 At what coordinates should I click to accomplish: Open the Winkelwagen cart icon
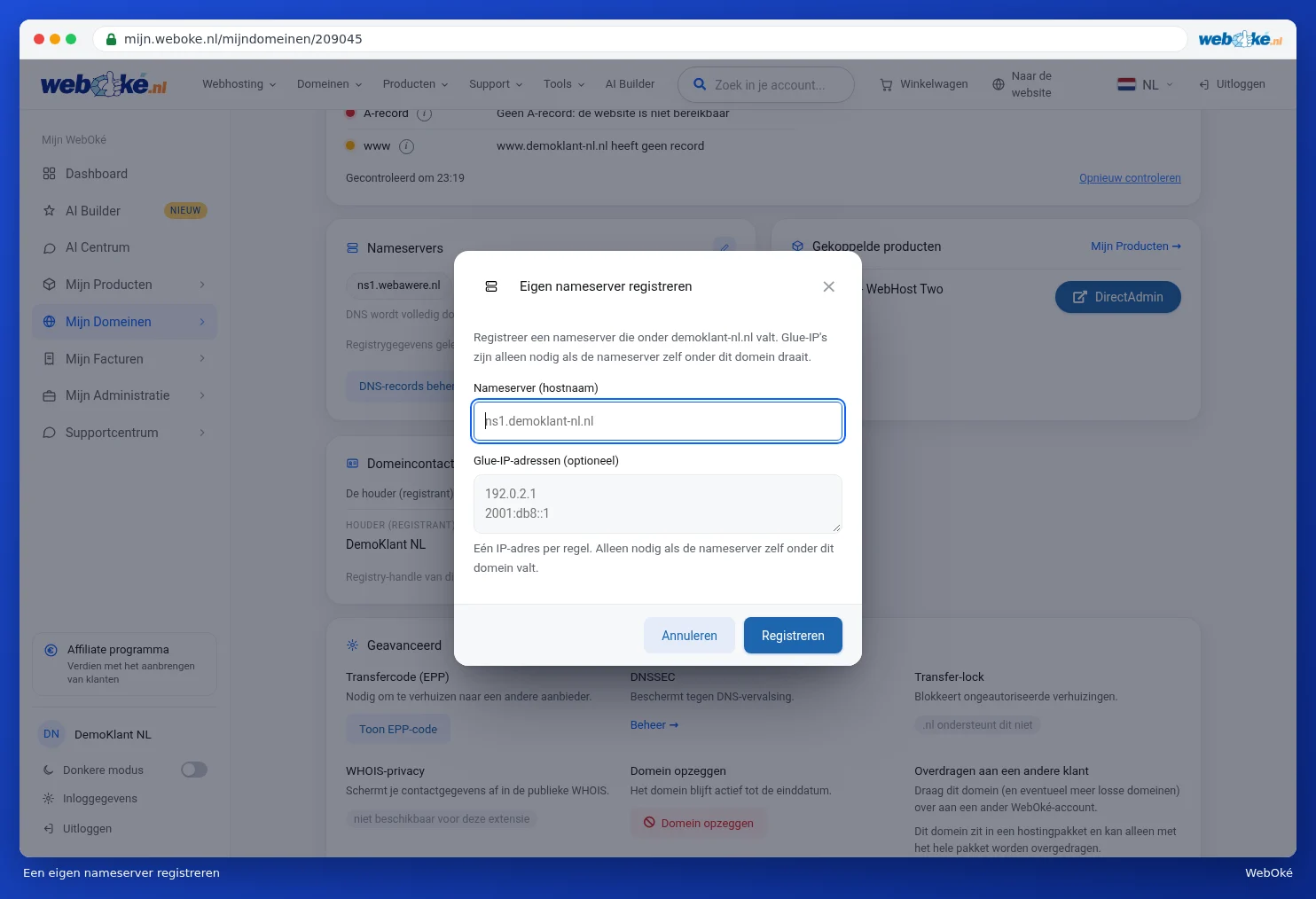[x=886, y=85]
